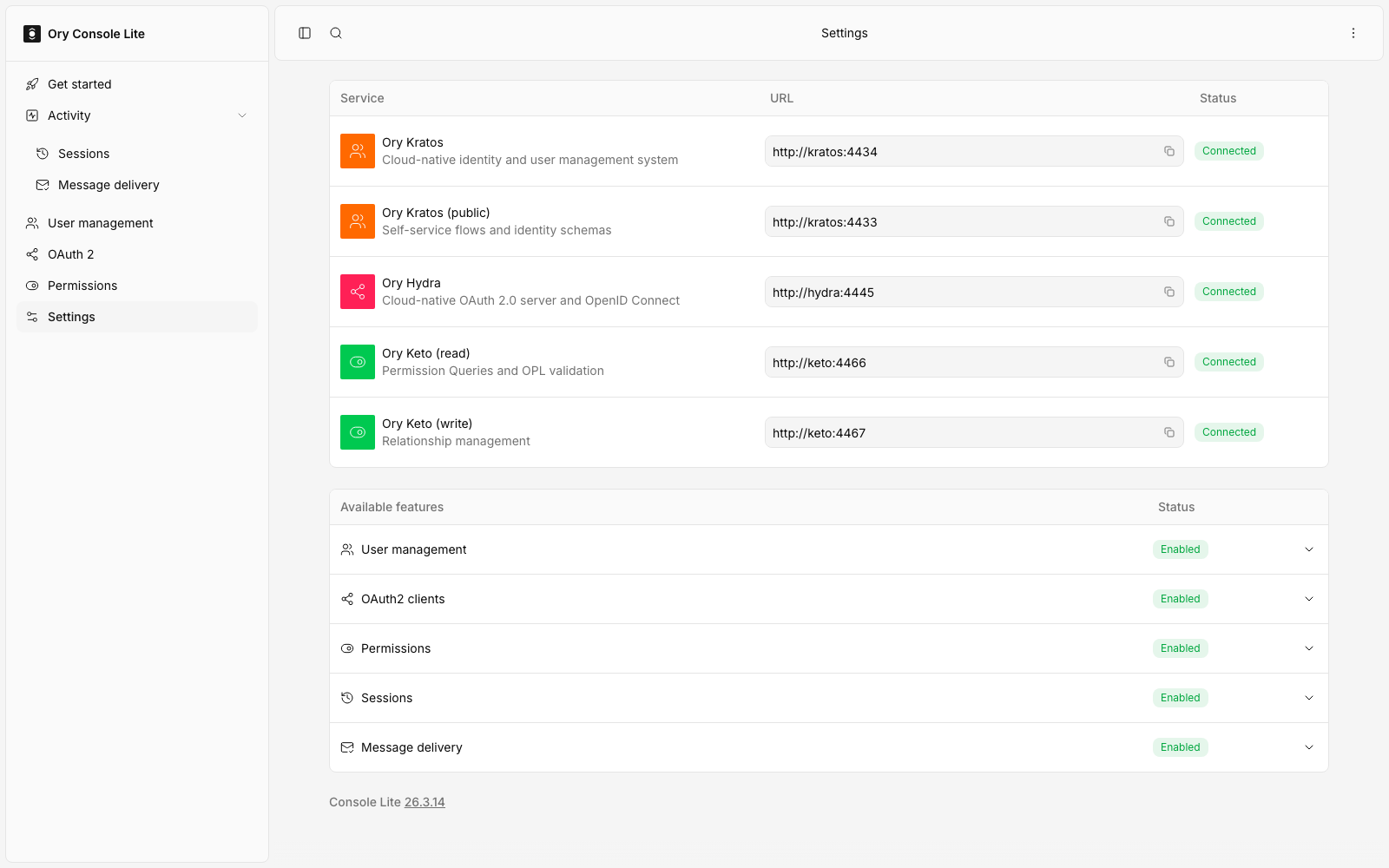1389x868 pixels.
Task: Click the Ory Keto (read) URL field
Action: [x=974, y=362]
